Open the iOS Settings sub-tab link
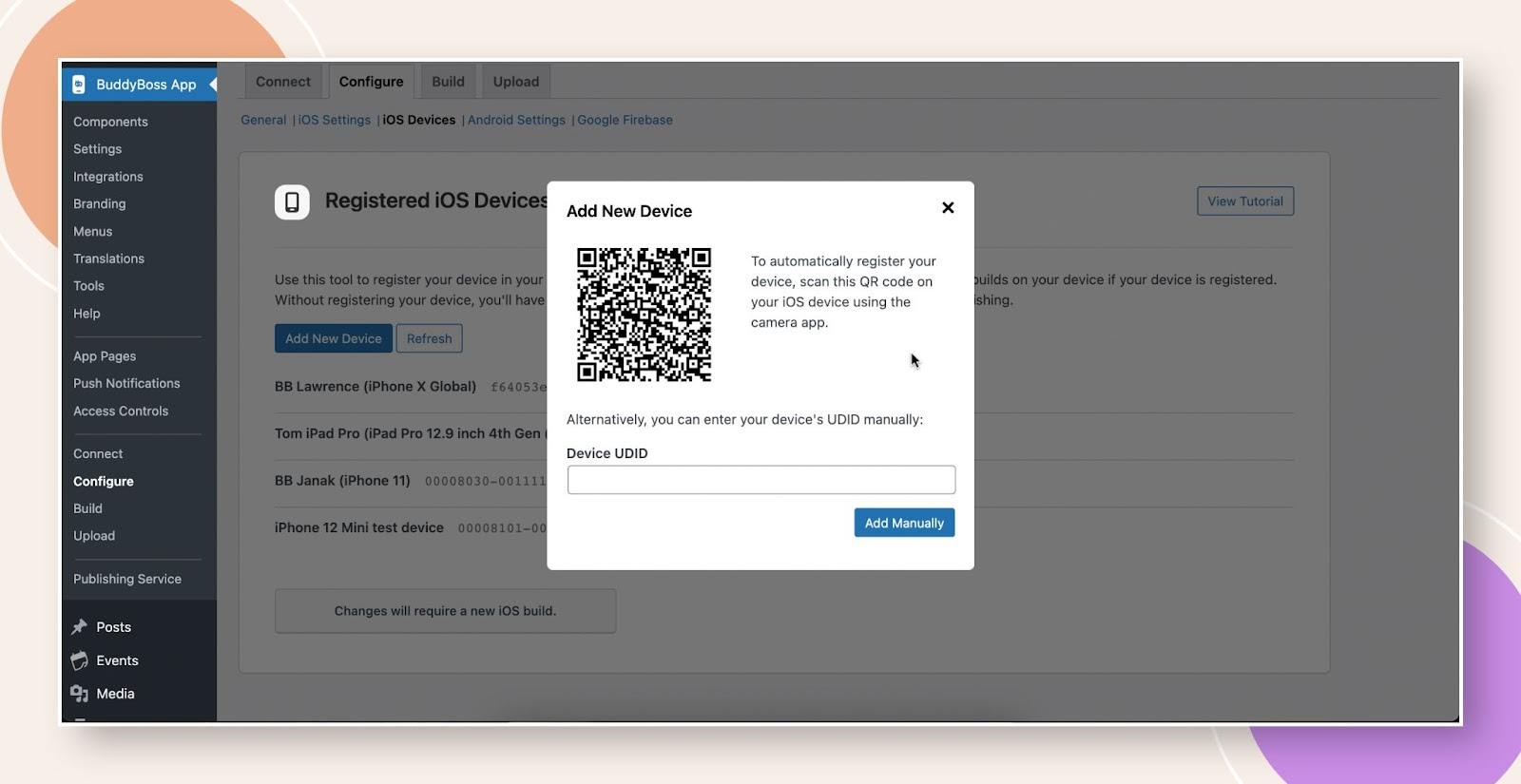 point(335,120)
